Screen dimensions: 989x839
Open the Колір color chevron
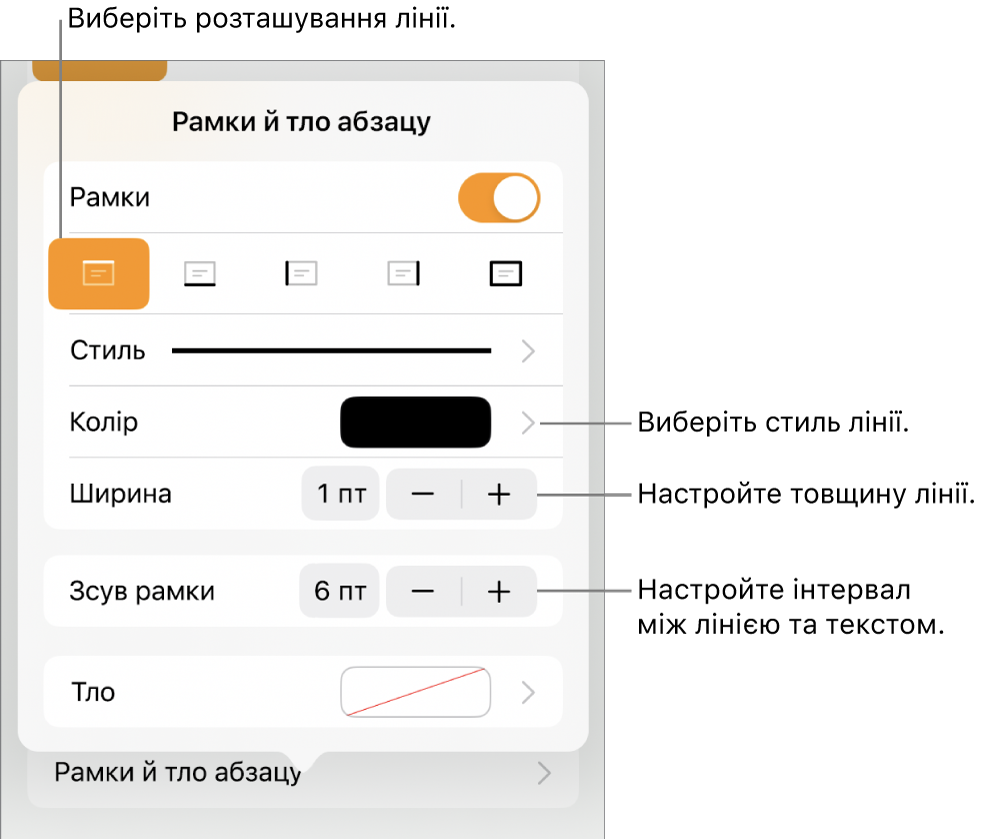point(528,423)
